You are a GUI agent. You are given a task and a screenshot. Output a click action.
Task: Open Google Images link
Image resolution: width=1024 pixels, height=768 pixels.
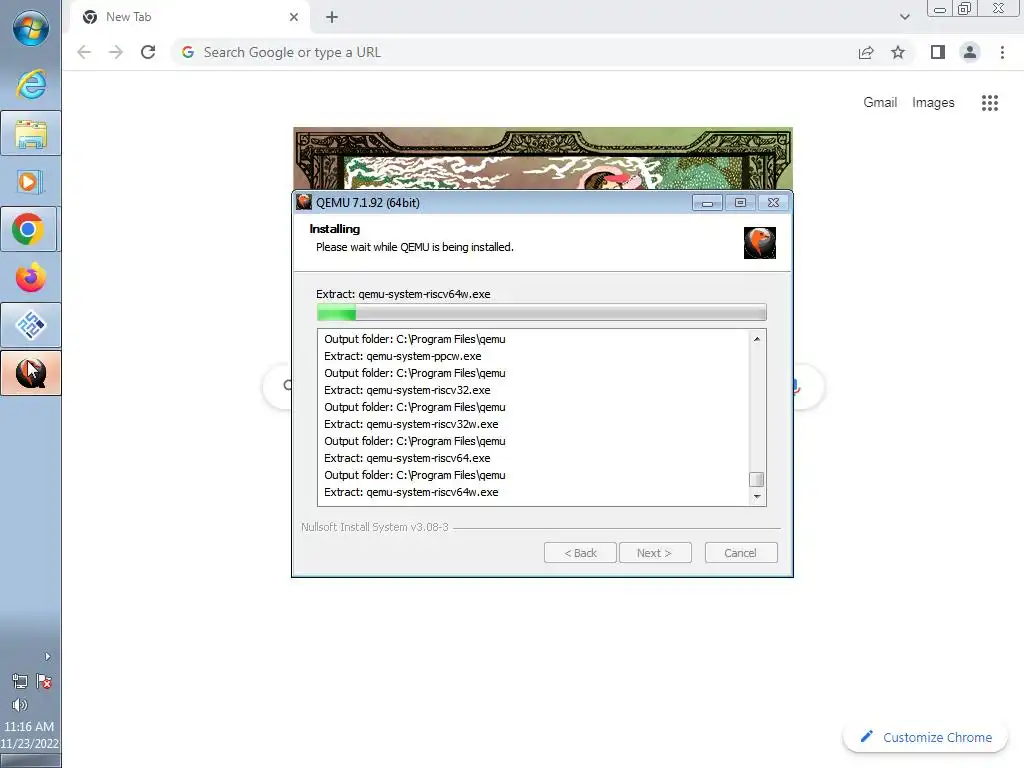933,103
